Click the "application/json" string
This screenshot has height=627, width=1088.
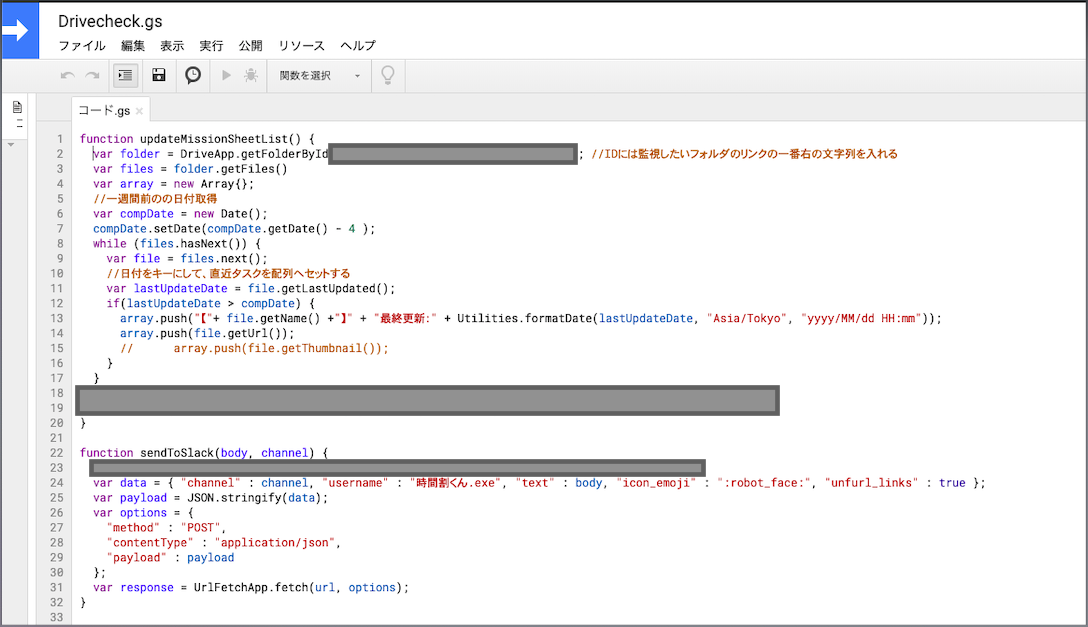tap(275, 542)
